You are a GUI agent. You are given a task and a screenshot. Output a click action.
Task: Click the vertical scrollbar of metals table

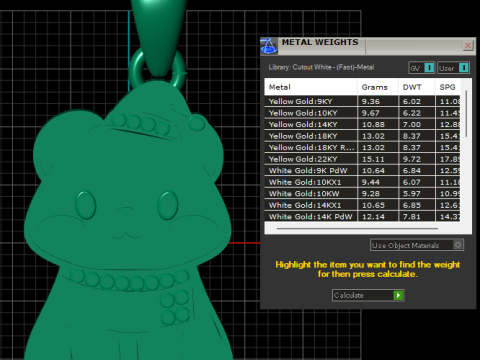click(466, 113)
